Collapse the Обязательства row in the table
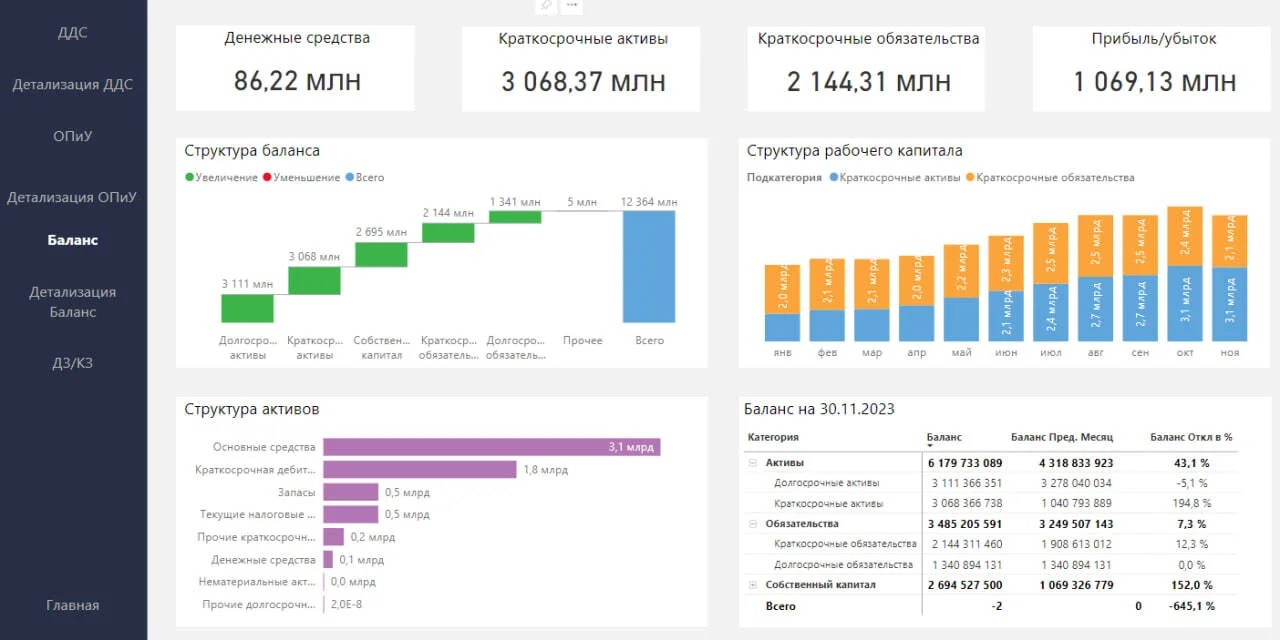The image size is (1280, 640). [x=752, y=524]
